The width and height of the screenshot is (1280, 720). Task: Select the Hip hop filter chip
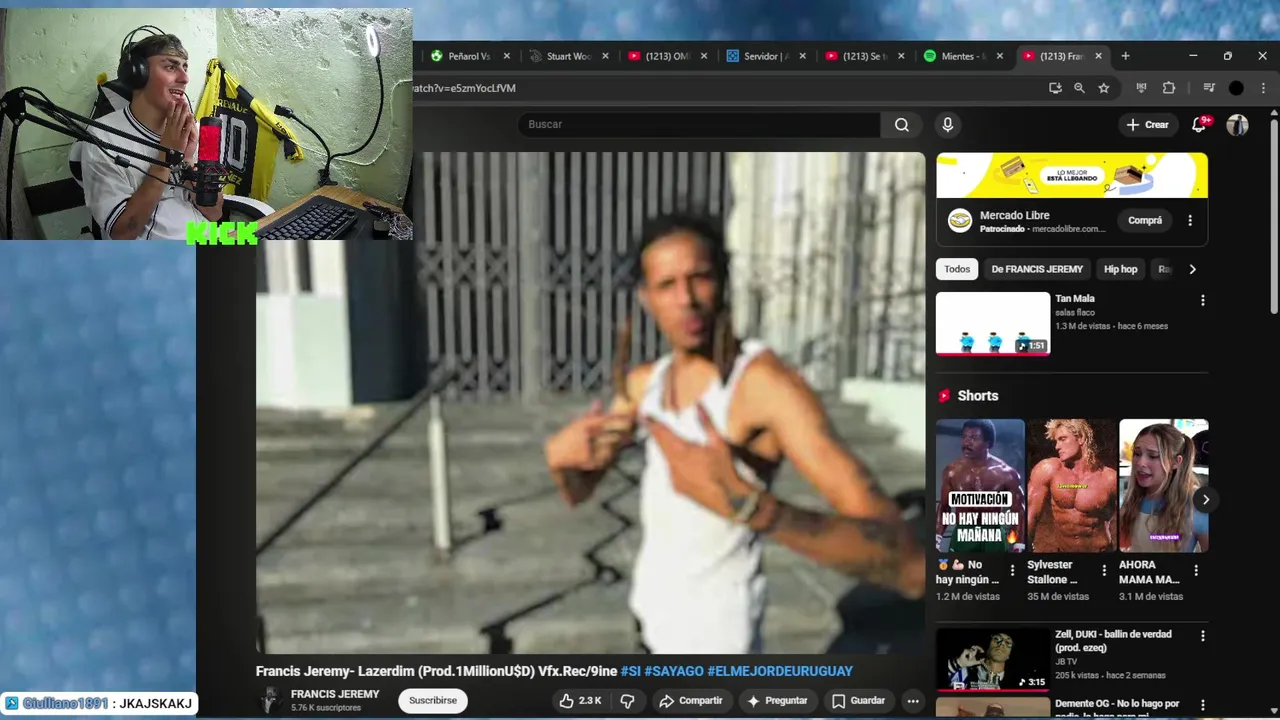click(1120, 269)
